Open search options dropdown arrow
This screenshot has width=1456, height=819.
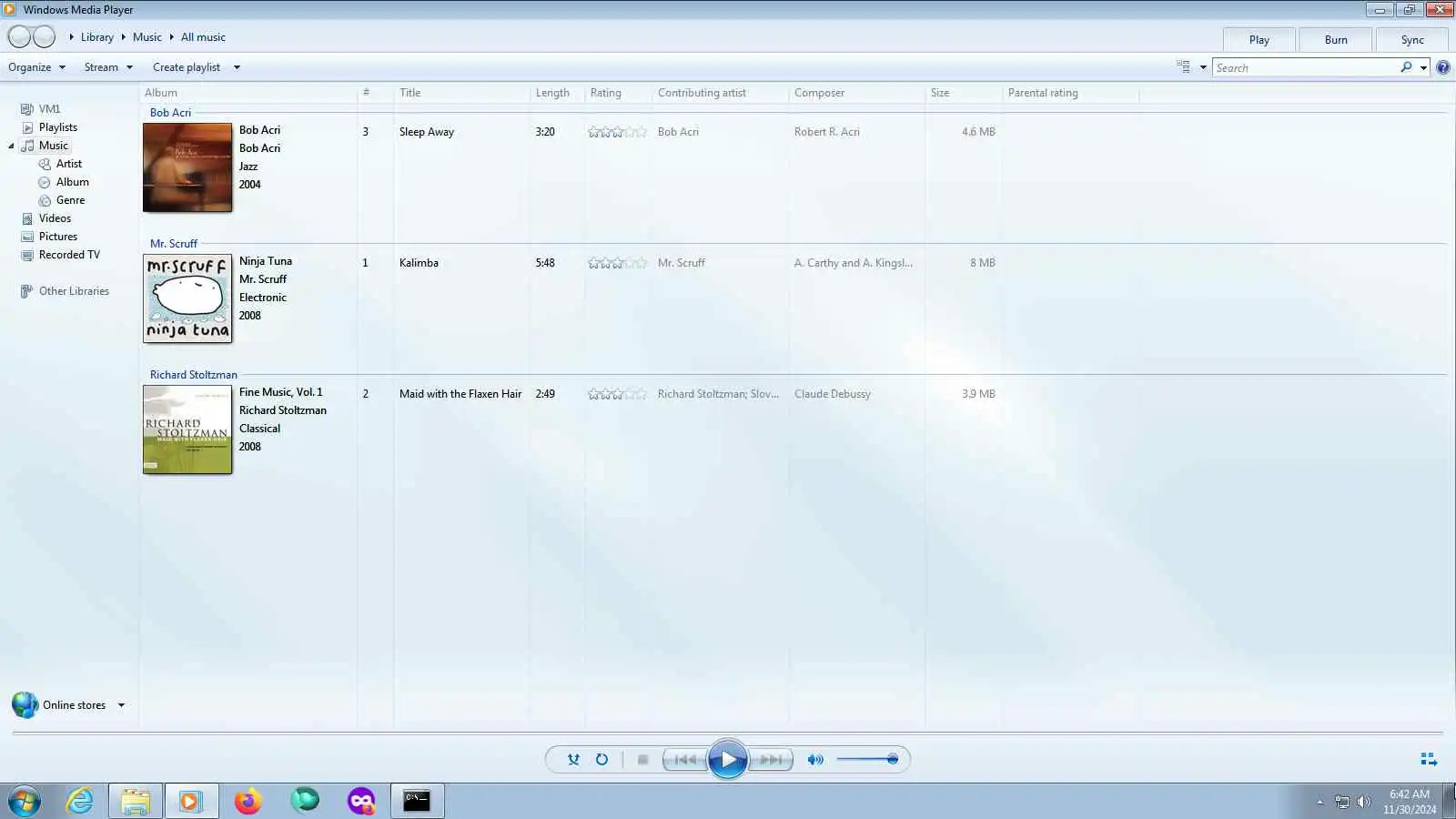click(1423, 67)
